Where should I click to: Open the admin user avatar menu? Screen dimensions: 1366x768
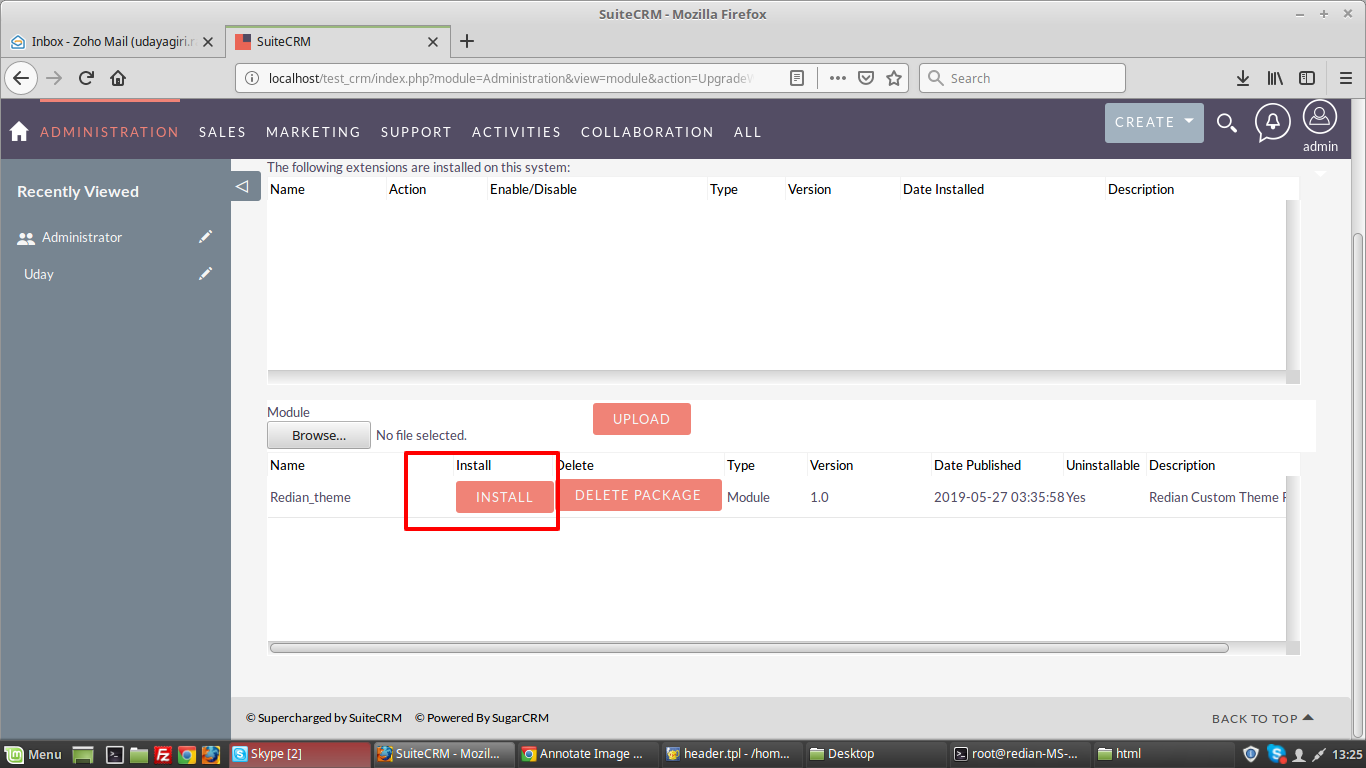[x=1320, y=118]
